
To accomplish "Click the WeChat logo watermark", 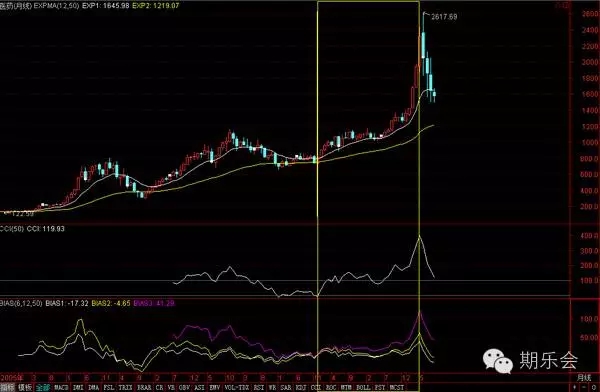I will (497, 361).
